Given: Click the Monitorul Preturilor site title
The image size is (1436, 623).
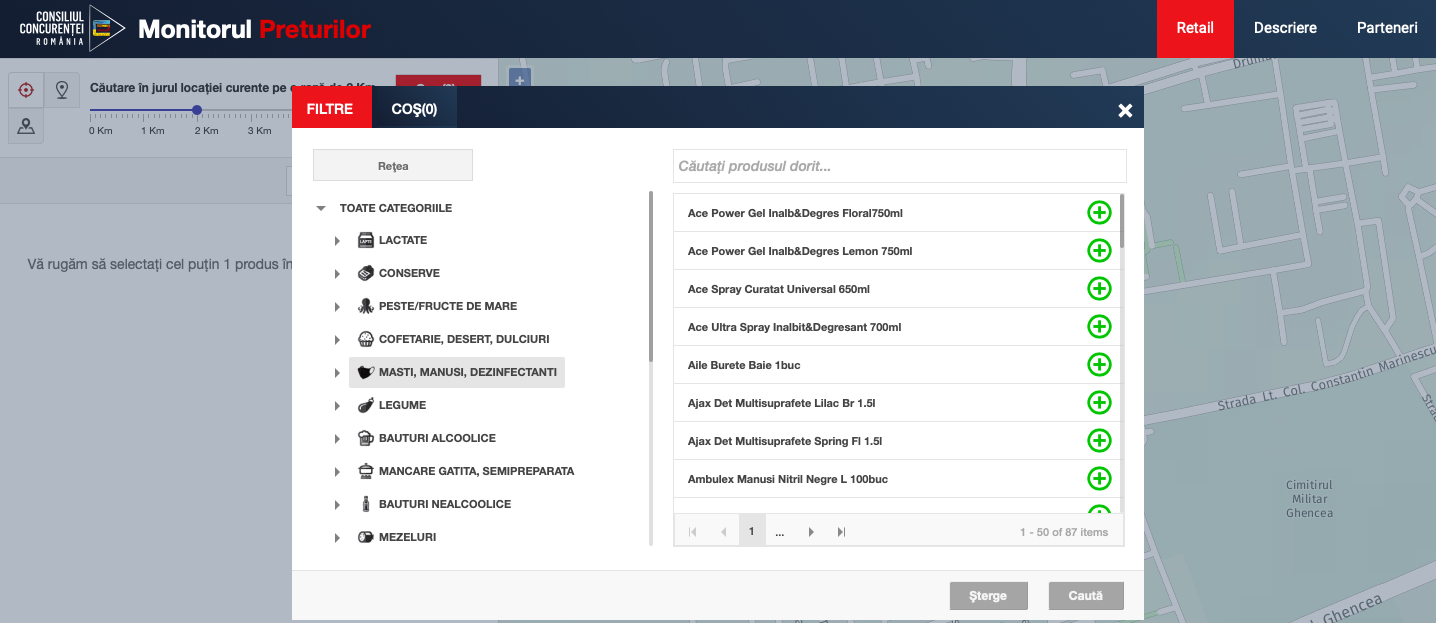Looking at the screenshot, I should (x=254, y=29).
